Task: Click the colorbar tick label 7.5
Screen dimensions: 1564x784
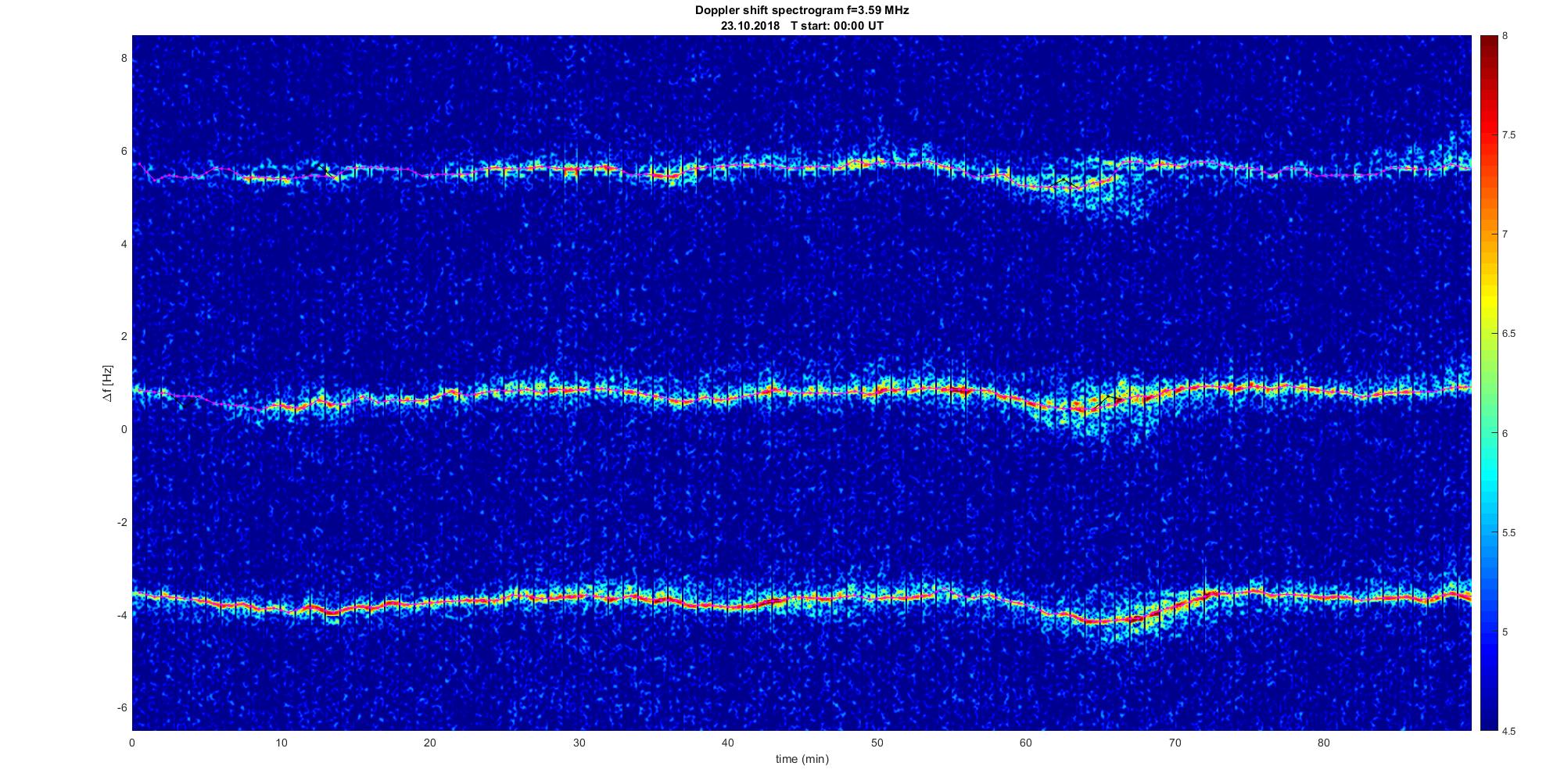Action: 1509,135
